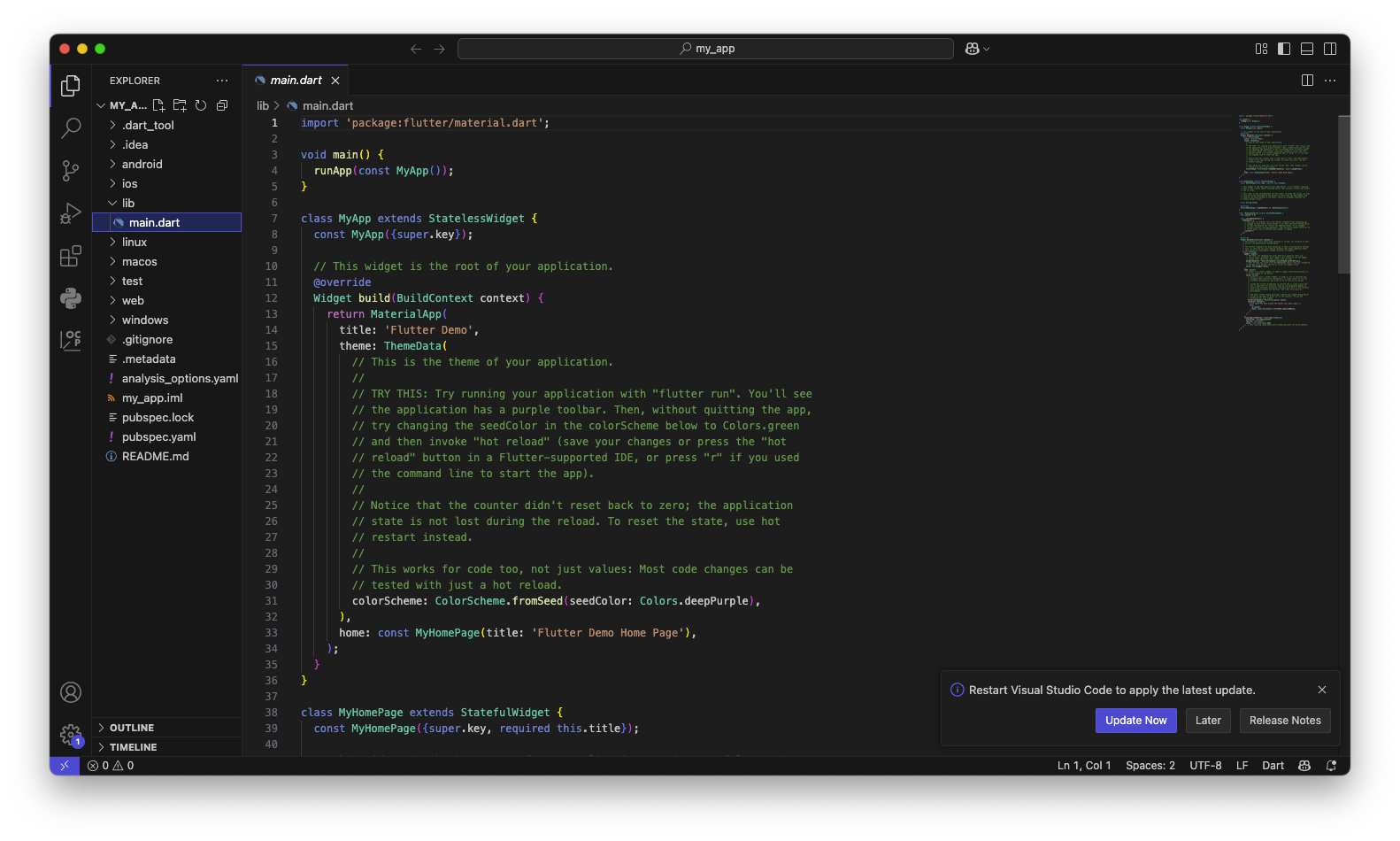Expand the android folder
This screenshot has width=1400, height=841.
142,165
